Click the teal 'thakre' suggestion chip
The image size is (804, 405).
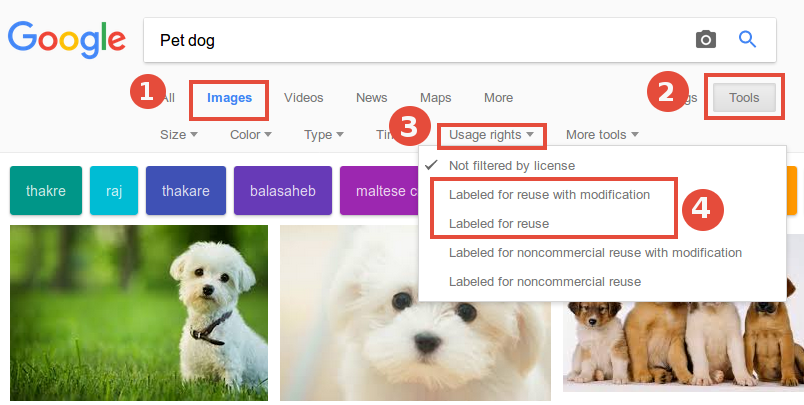tap(44, 190)
